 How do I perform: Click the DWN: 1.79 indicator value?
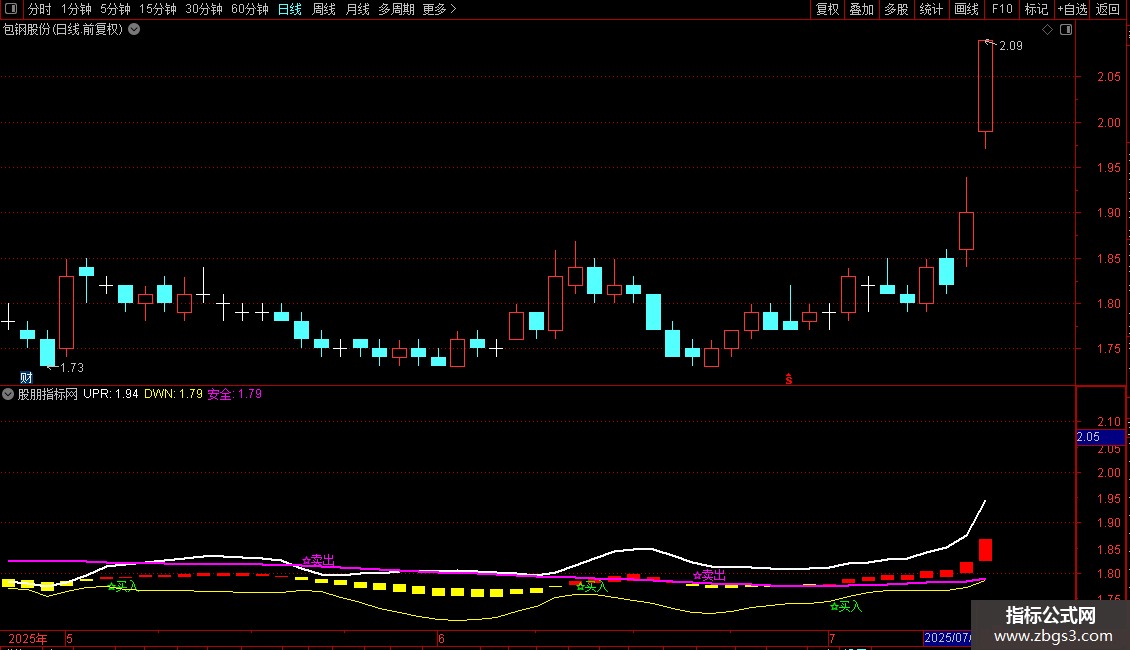[174, 394]
